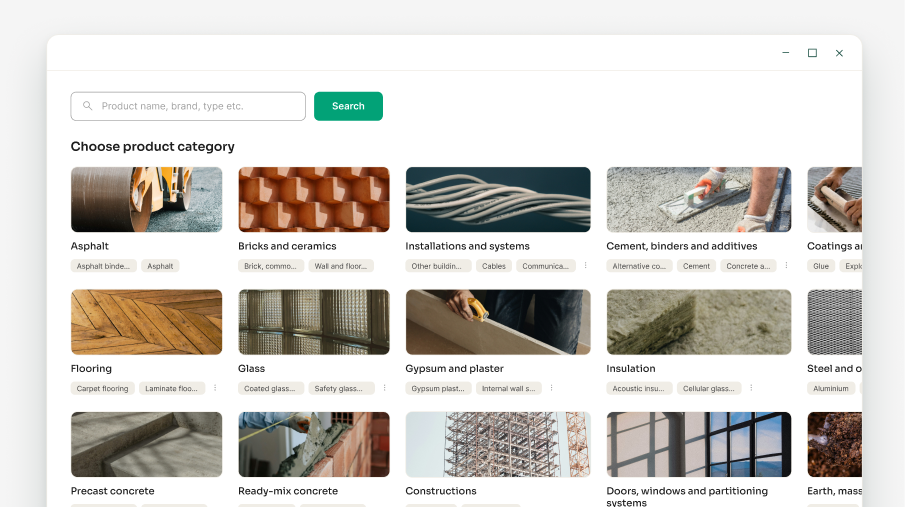This screenshot has height=507, width=905.
Task: Minimize the product category window
Action: pos(786,53)
